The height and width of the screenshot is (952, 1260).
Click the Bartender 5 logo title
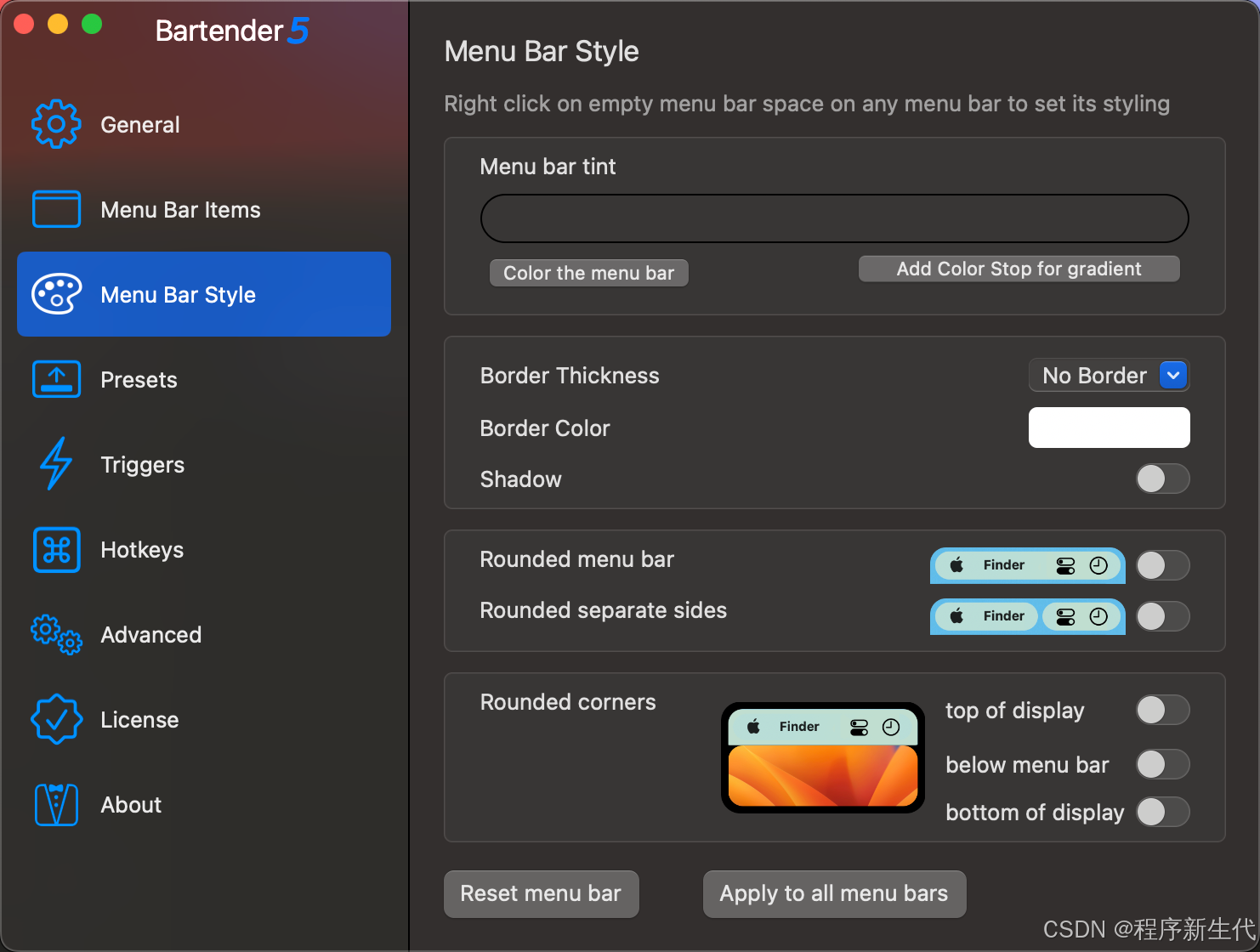tap(231, 31)
